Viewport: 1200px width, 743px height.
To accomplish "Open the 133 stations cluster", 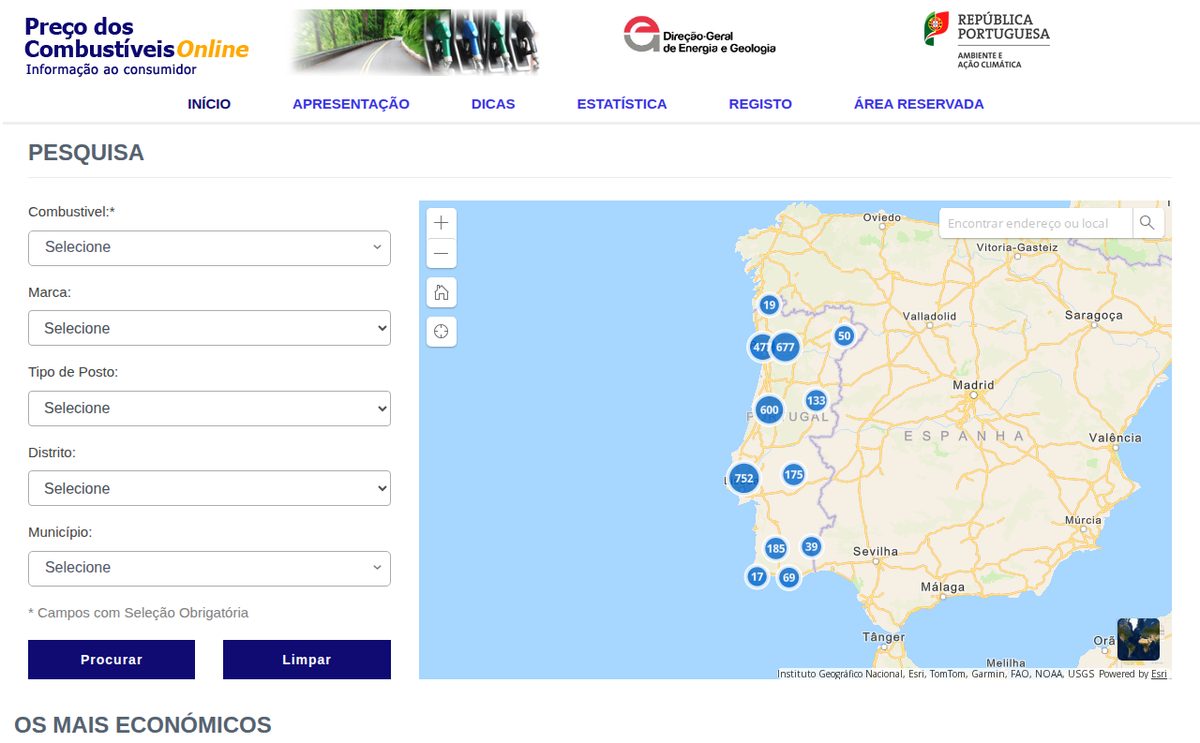I will 816,401.
